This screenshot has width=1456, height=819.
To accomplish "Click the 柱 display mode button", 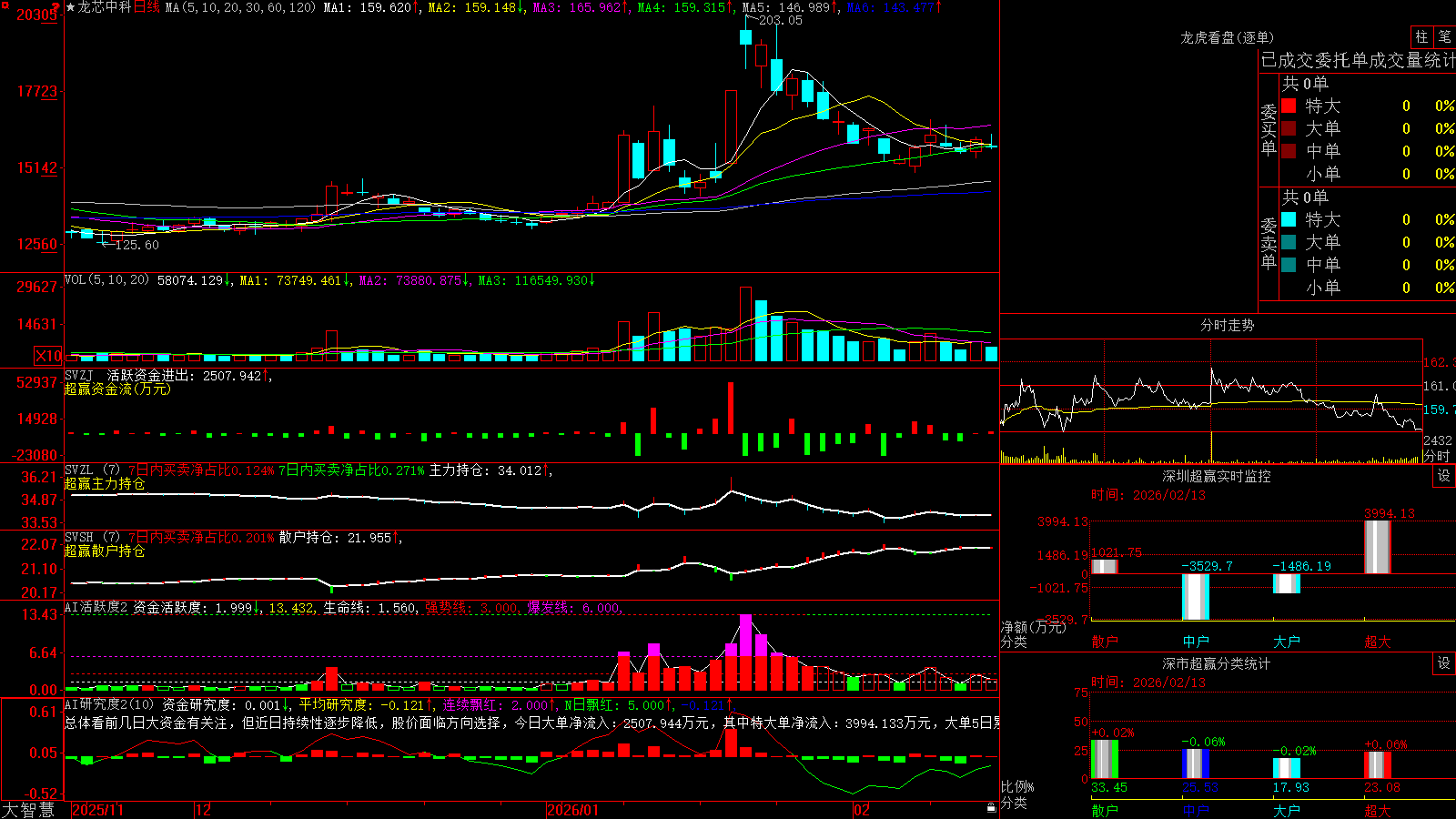I will click(x=1421, y=37).
